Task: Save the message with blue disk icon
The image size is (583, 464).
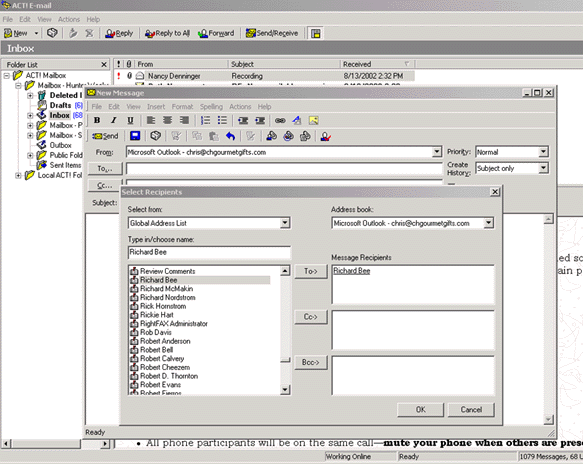Action: [135, 136]
